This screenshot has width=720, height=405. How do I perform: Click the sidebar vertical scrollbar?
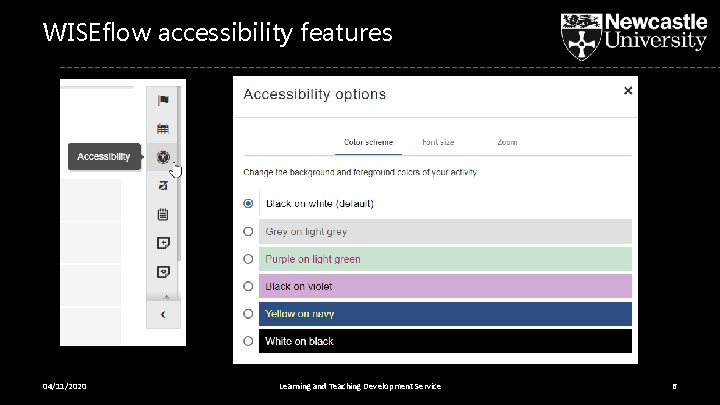179,174
